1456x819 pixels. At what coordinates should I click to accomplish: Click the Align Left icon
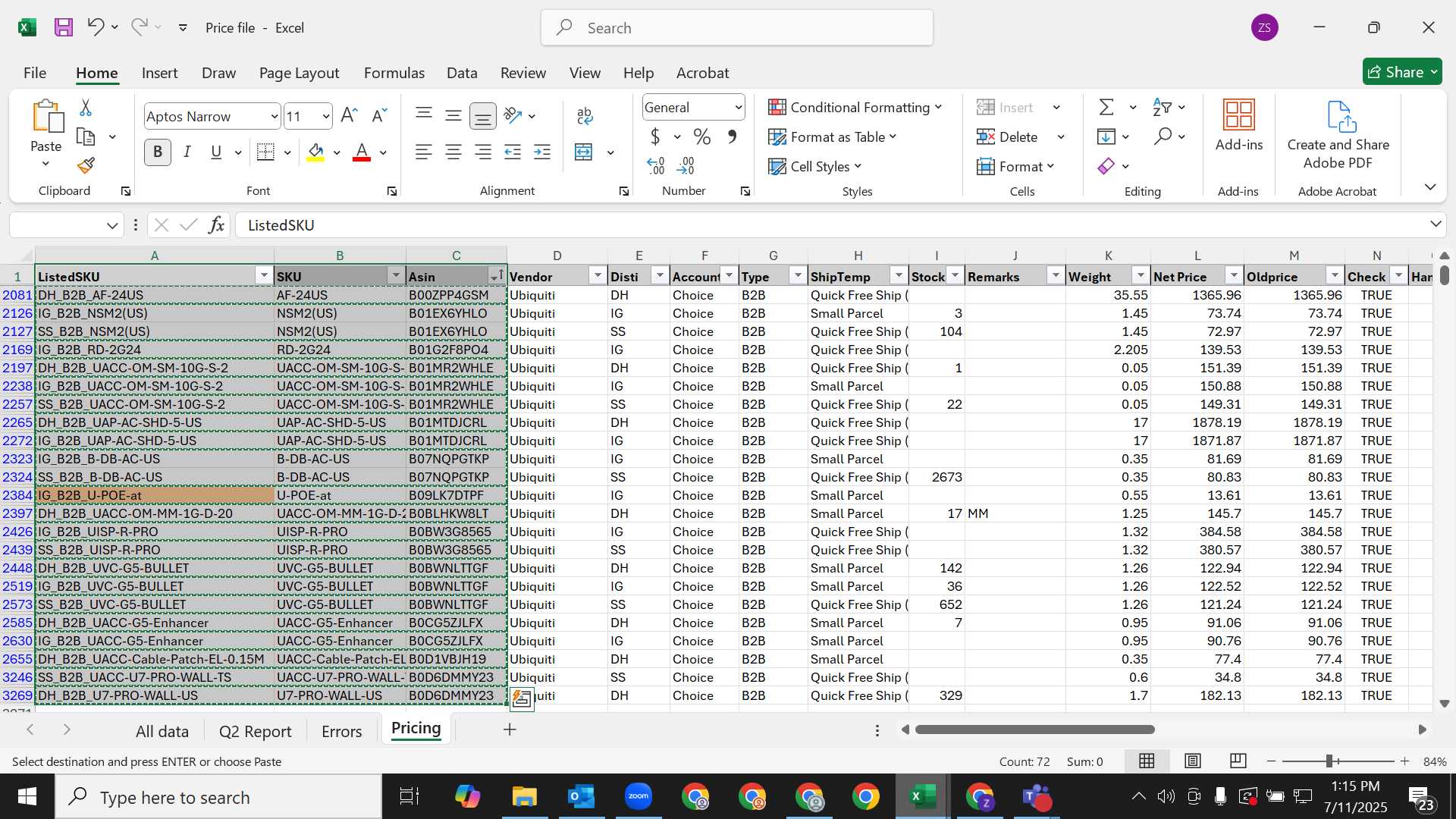424,152
